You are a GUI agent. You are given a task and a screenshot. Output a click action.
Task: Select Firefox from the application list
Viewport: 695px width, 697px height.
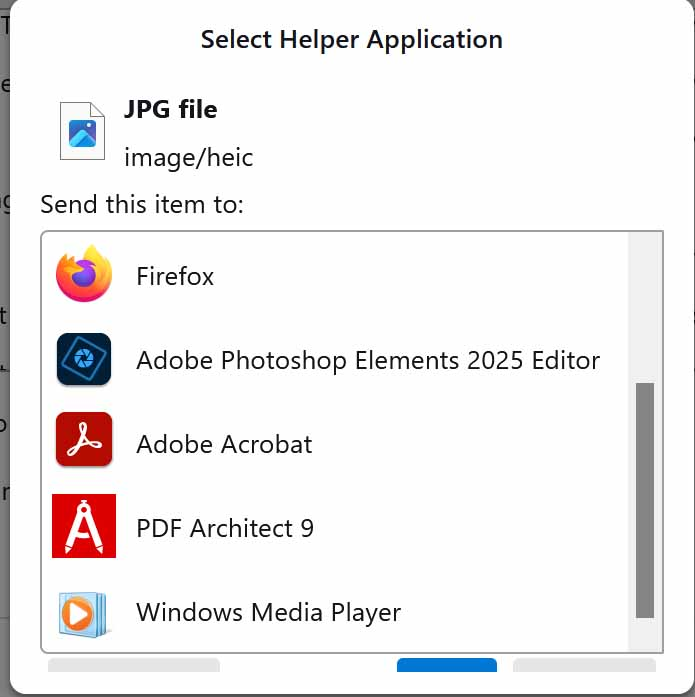(175, 276)
